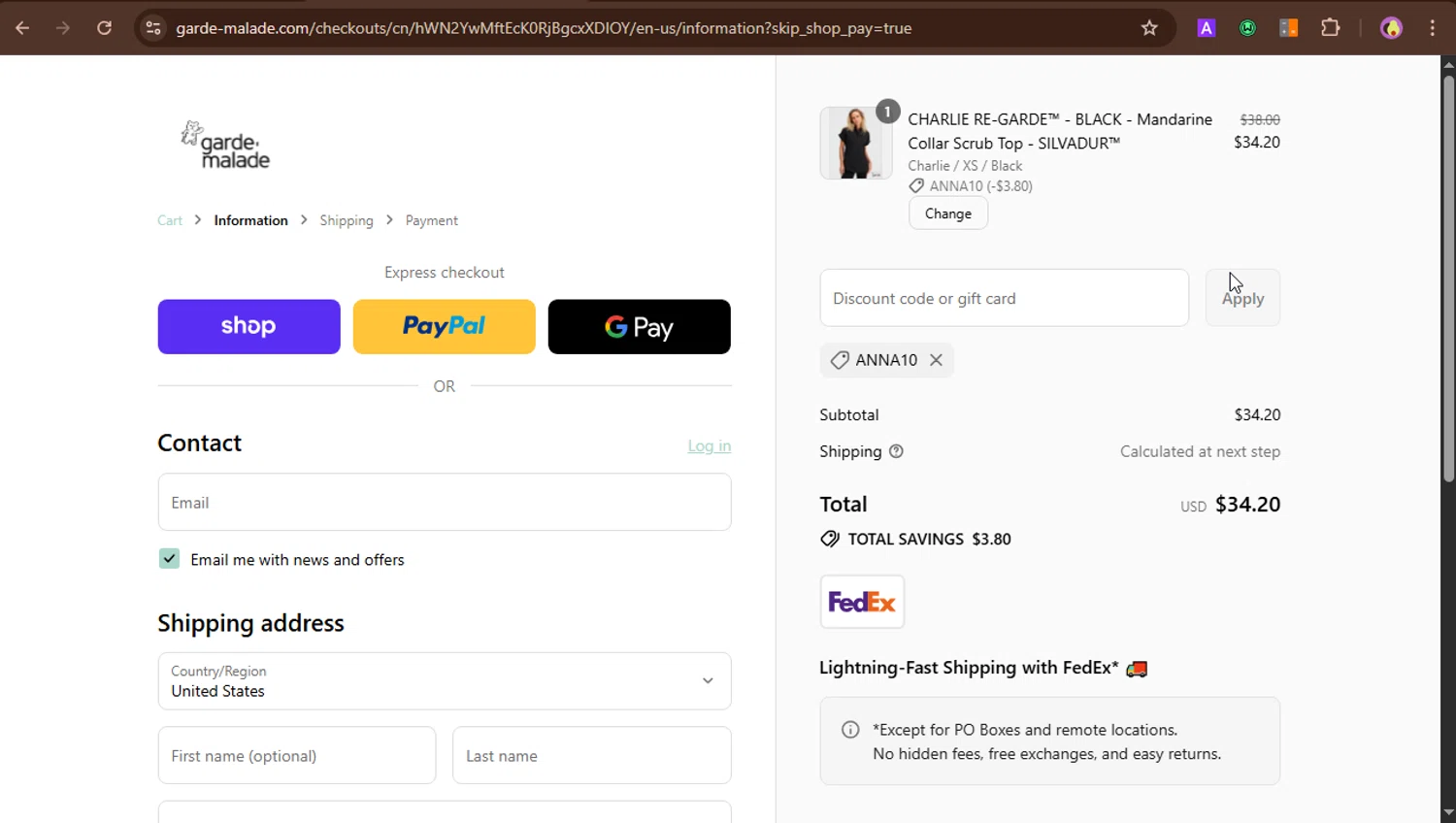Click the page vertical scrollbar thumb
Image resolution: width=1456 pixels, height=823 pixels.
point(1448,277)
